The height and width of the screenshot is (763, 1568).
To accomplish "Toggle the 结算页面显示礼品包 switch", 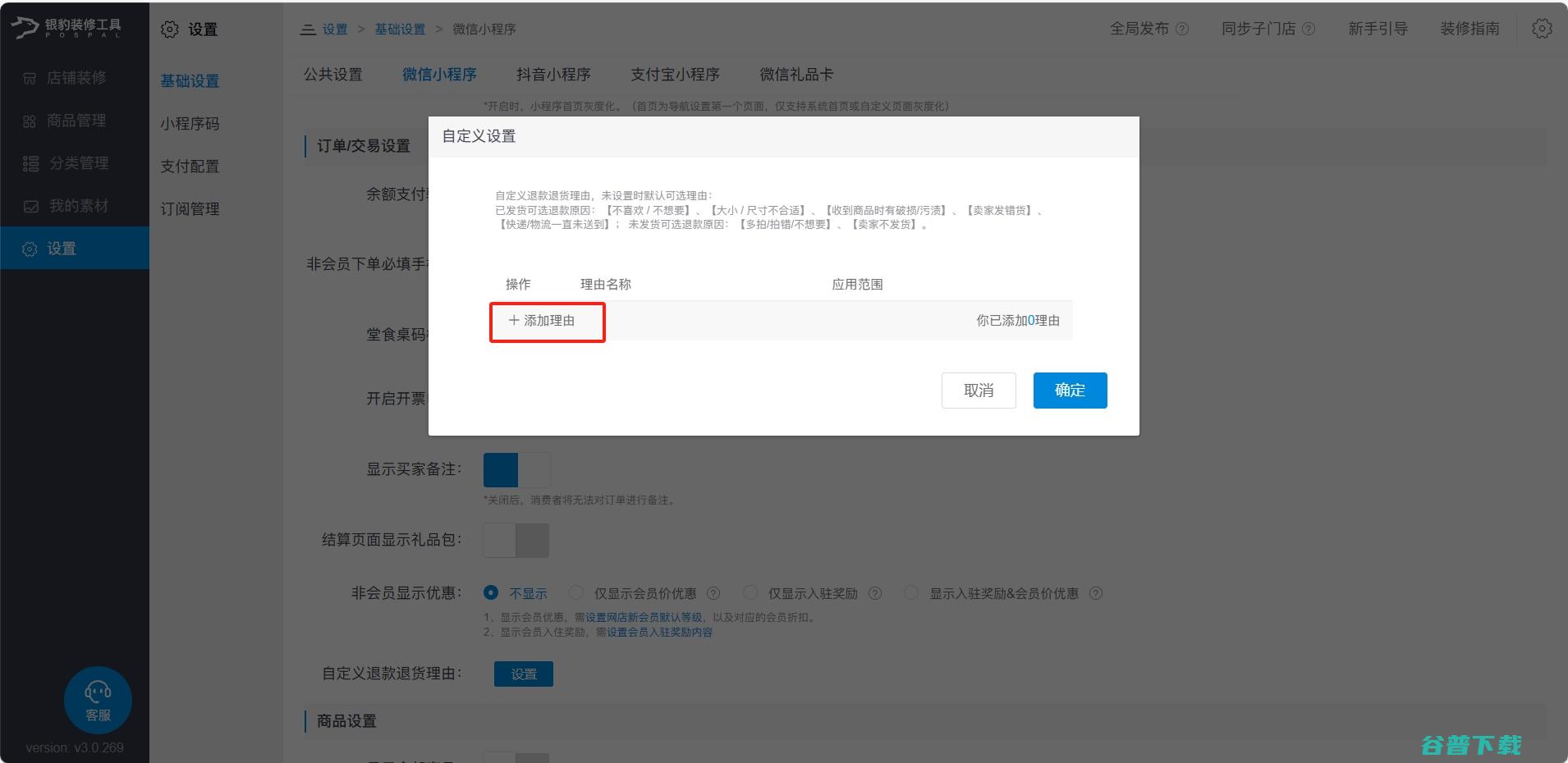I will pyautogui.click(x=516, y=541).
